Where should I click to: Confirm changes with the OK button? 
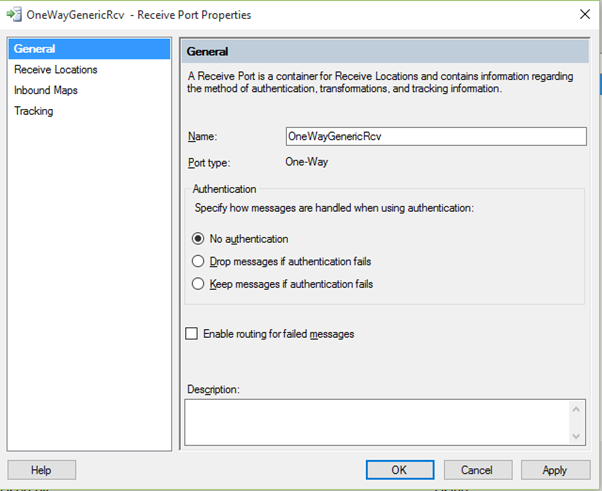[x=400, y=470]
